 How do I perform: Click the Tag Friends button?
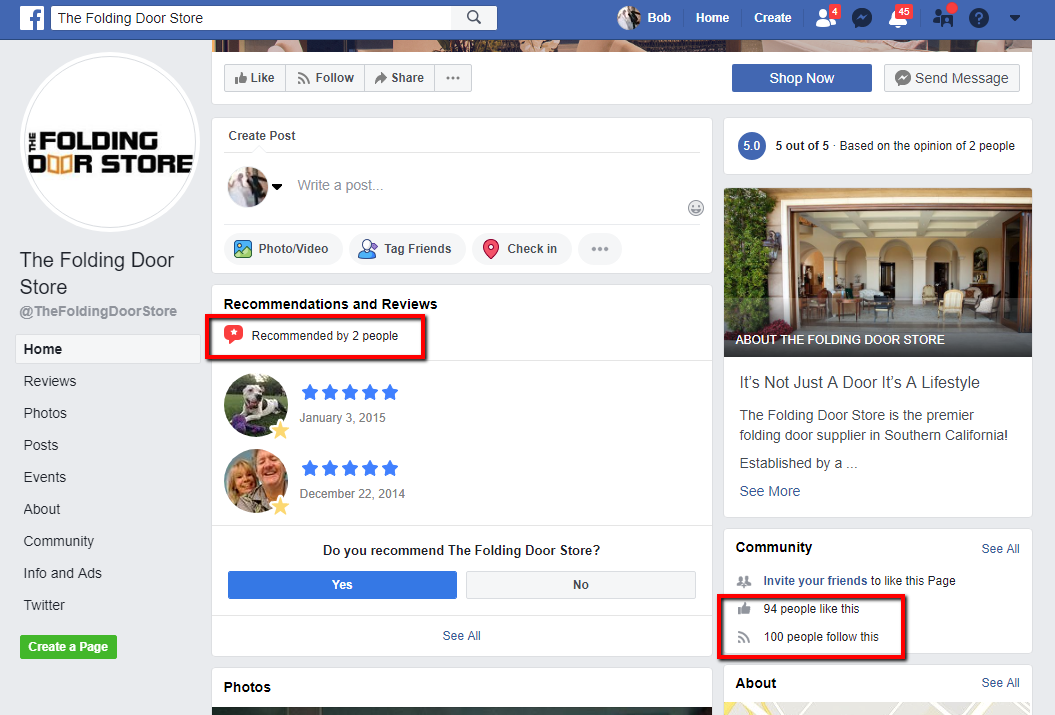406,249
